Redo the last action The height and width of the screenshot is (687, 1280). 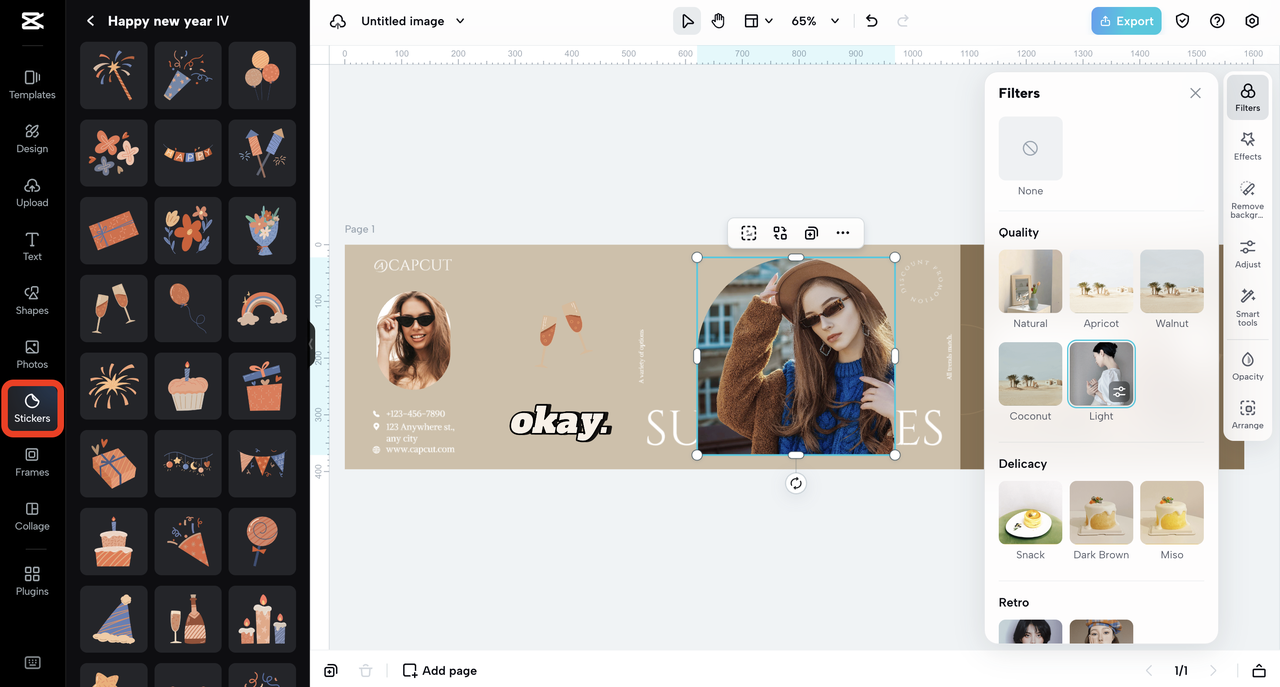pyautogui.click(x=903, y=21)
